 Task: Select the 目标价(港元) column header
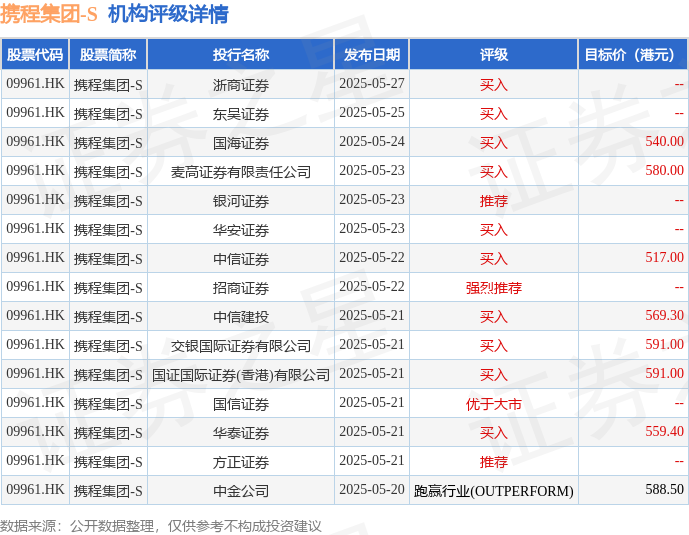click(x=633, y=55)
